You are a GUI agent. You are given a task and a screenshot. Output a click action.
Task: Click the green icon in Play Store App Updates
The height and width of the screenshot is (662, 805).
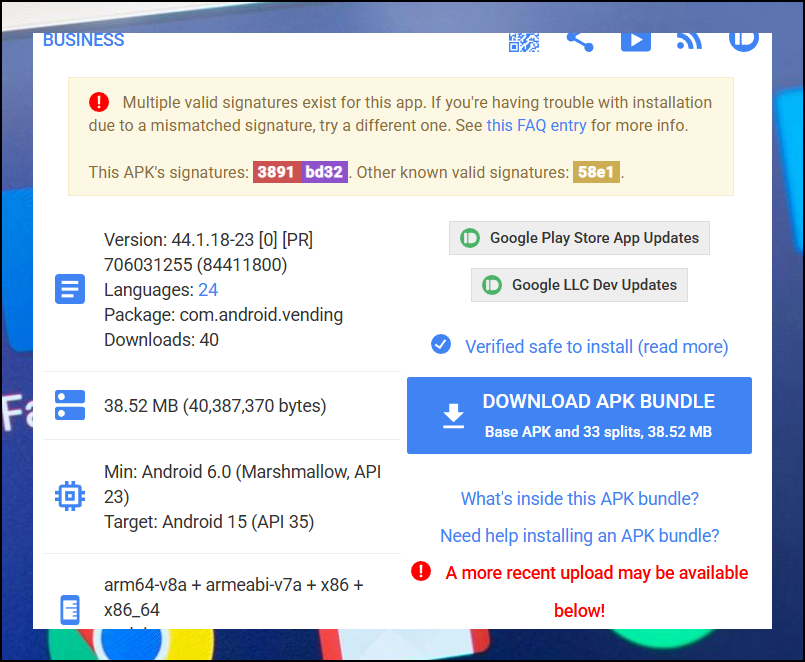(x=470, y=238)
